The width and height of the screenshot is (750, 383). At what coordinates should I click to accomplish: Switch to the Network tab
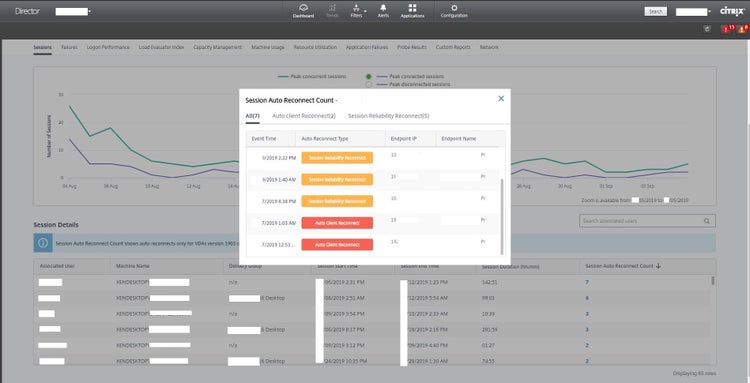click(489, 47)
